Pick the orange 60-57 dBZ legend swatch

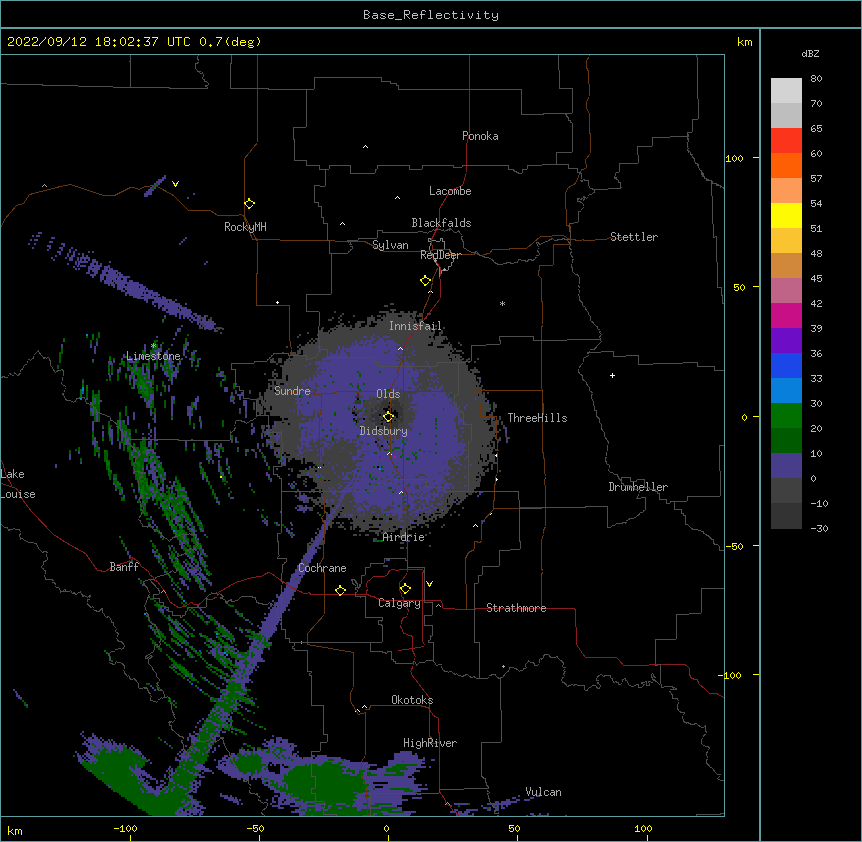point(786,165)
